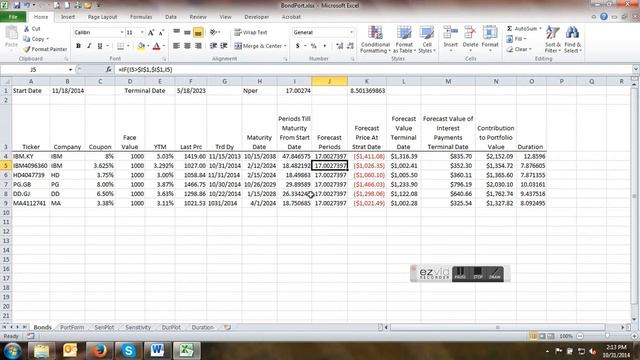Increase font size
Viewport: 640px width, 360px height.
coord(151,32)
